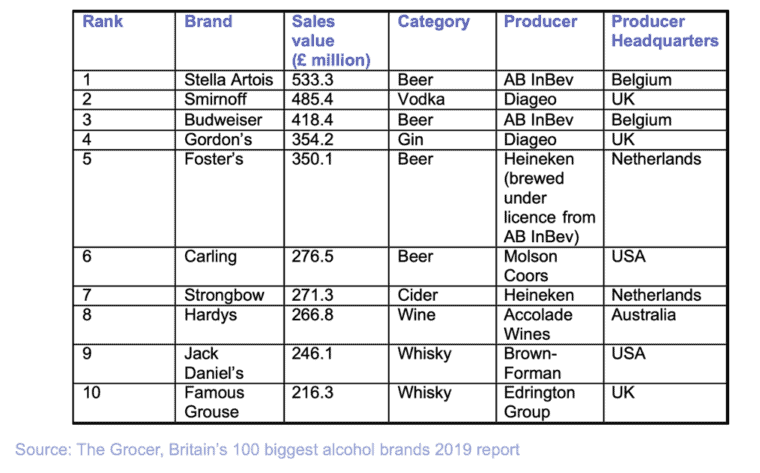The width and height of the screenshot is (760, 473).
Task: Click the Famous Grouse brand cell
Action: (x=228, y=403)
